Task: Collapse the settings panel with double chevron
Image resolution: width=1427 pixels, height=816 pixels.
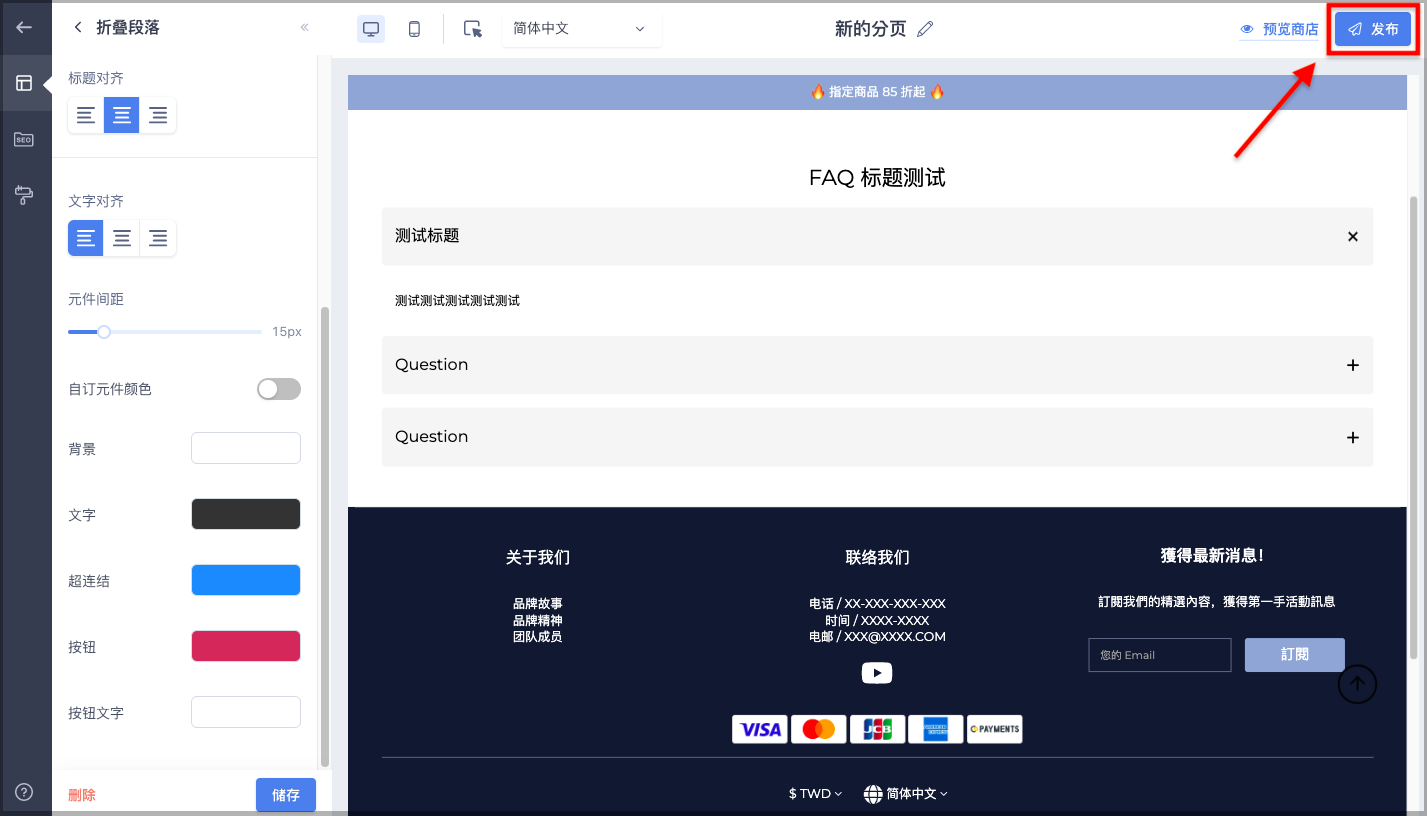Action: point(305,28)
